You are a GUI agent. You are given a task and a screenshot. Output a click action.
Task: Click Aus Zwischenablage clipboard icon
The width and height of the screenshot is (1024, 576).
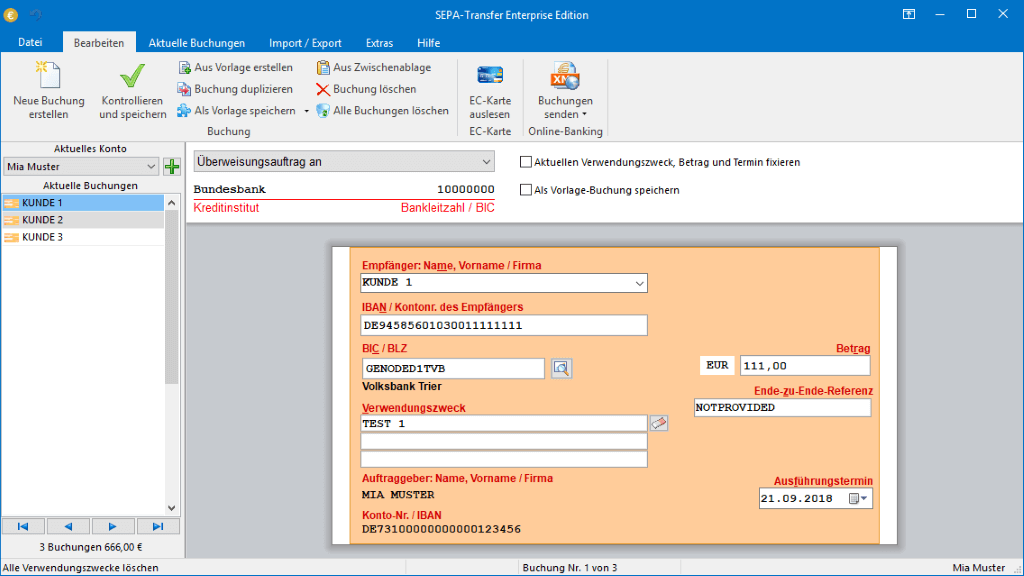click(323, 67)
